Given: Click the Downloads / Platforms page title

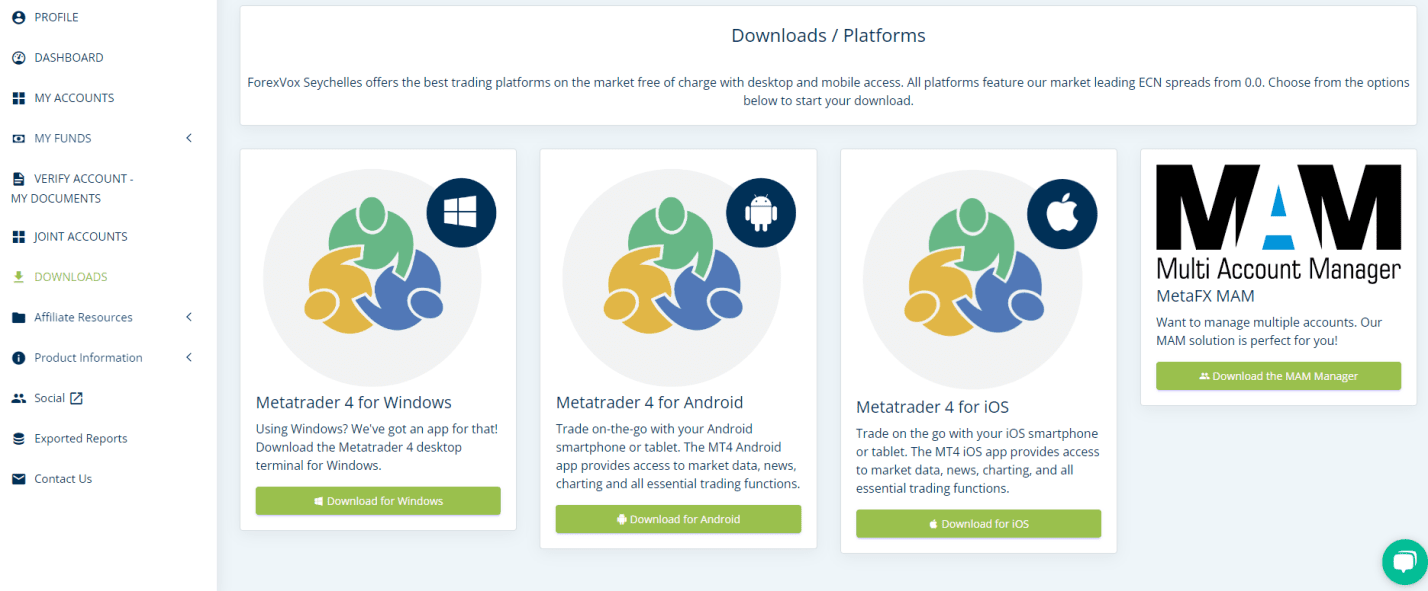Looking at the screenshot, I should (x=828, y=36).
